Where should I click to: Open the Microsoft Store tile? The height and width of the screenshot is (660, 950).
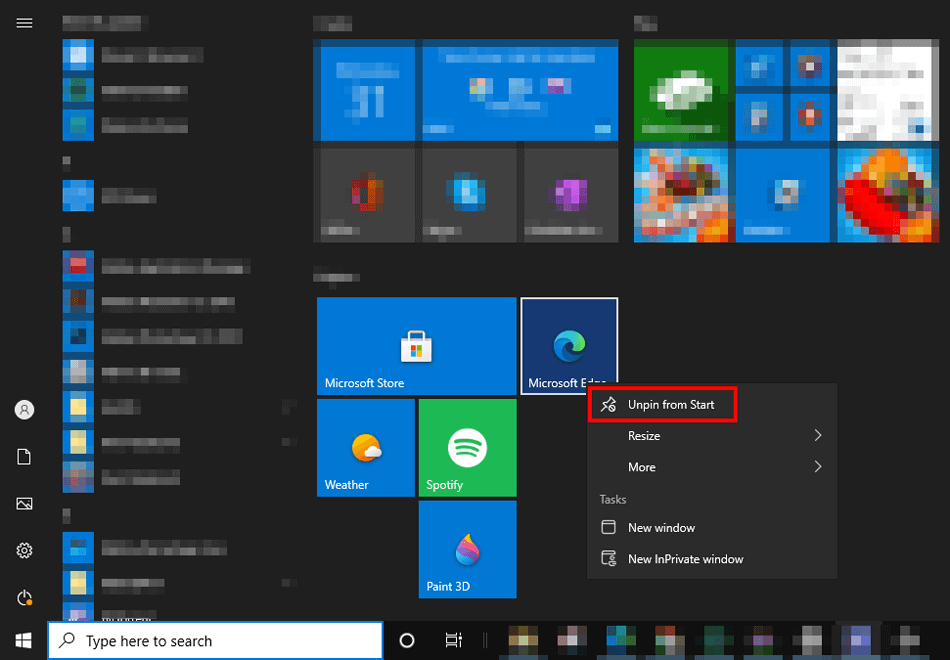coord(416,346)
